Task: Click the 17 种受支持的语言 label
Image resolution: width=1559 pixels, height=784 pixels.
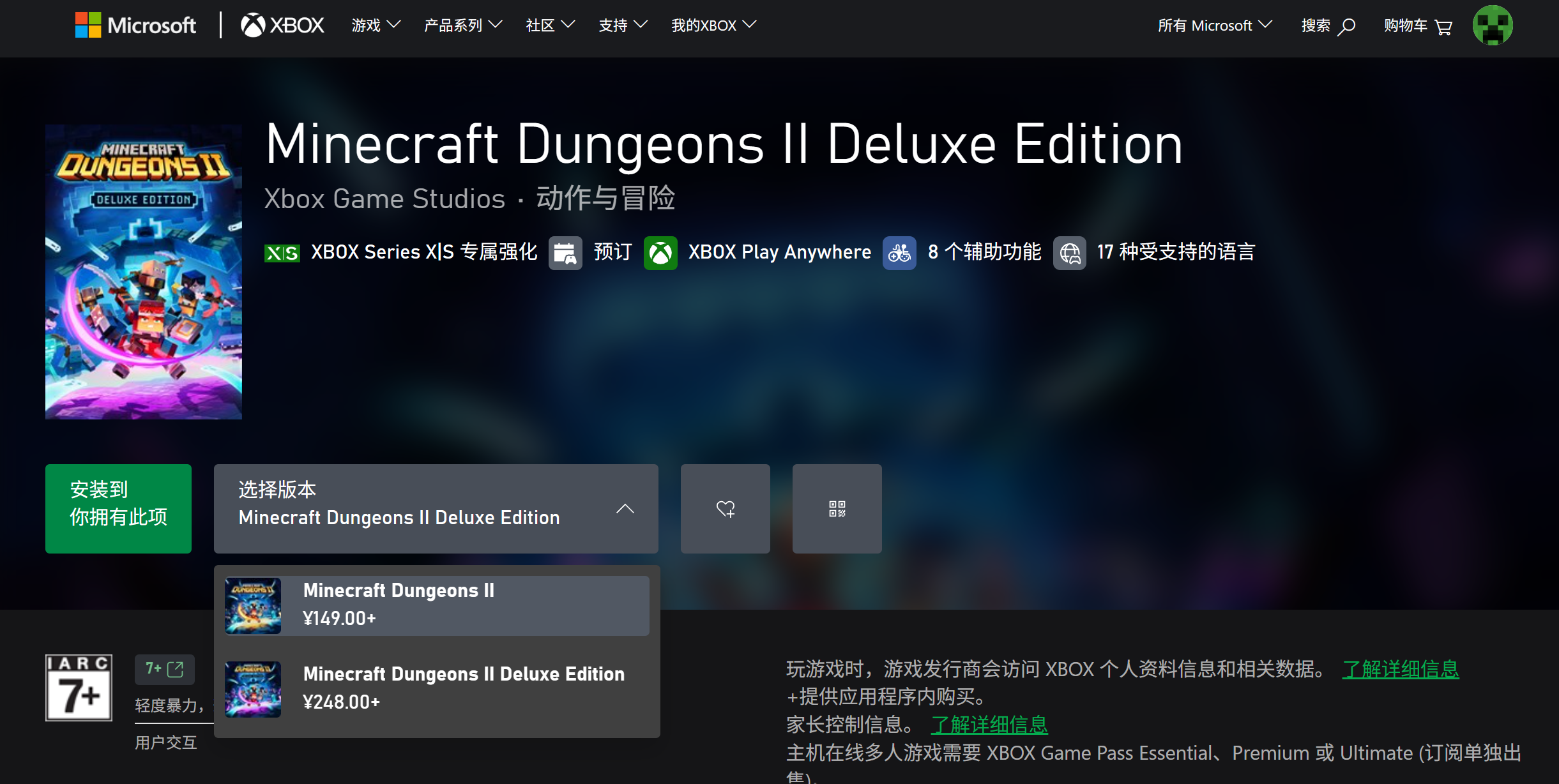Action: [x=1176, y=252]
